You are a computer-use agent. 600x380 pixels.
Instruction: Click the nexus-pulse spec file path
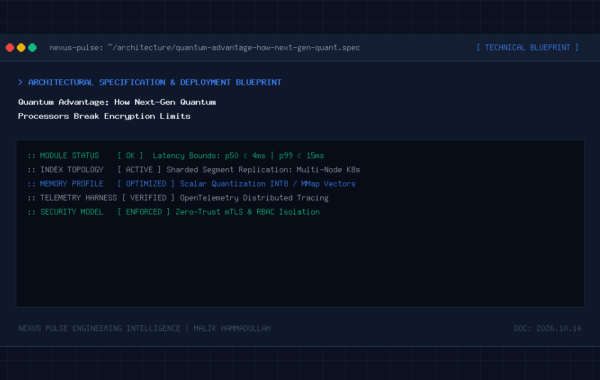(x=204, y=47)
